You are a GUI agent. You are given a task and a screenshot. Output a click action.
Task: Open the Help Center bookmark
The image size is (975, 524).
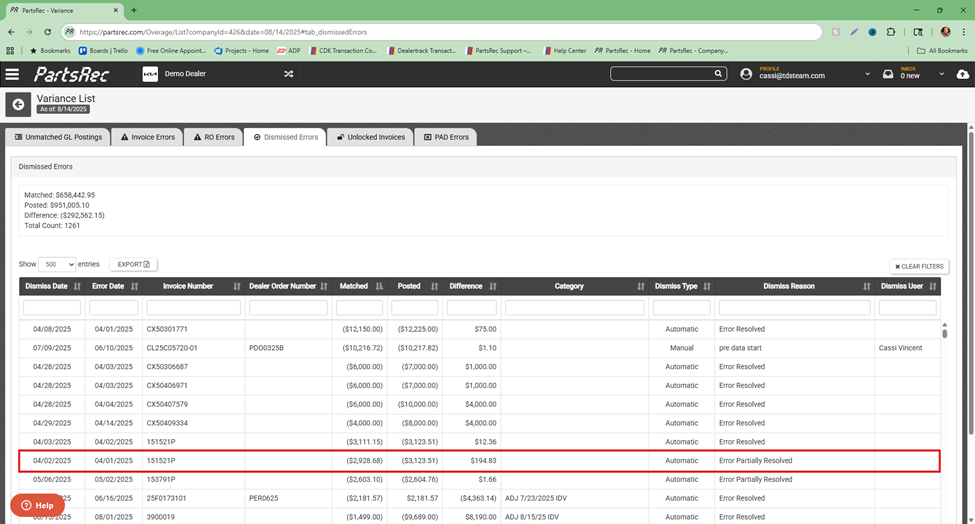[565, 51]
